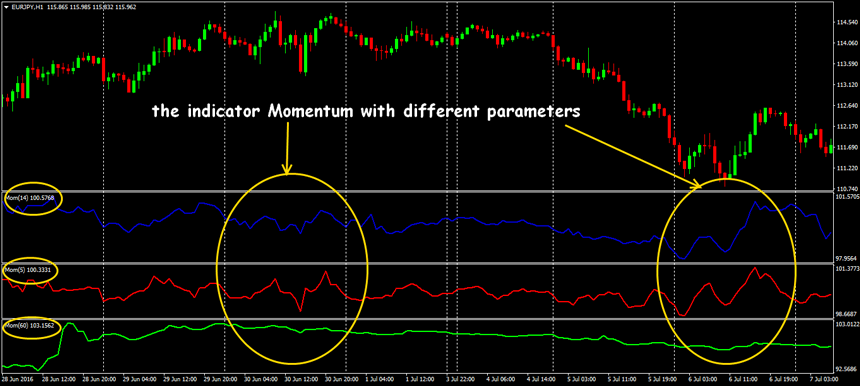Click the blue Mom(14) indicator line

tap(417, 224)
